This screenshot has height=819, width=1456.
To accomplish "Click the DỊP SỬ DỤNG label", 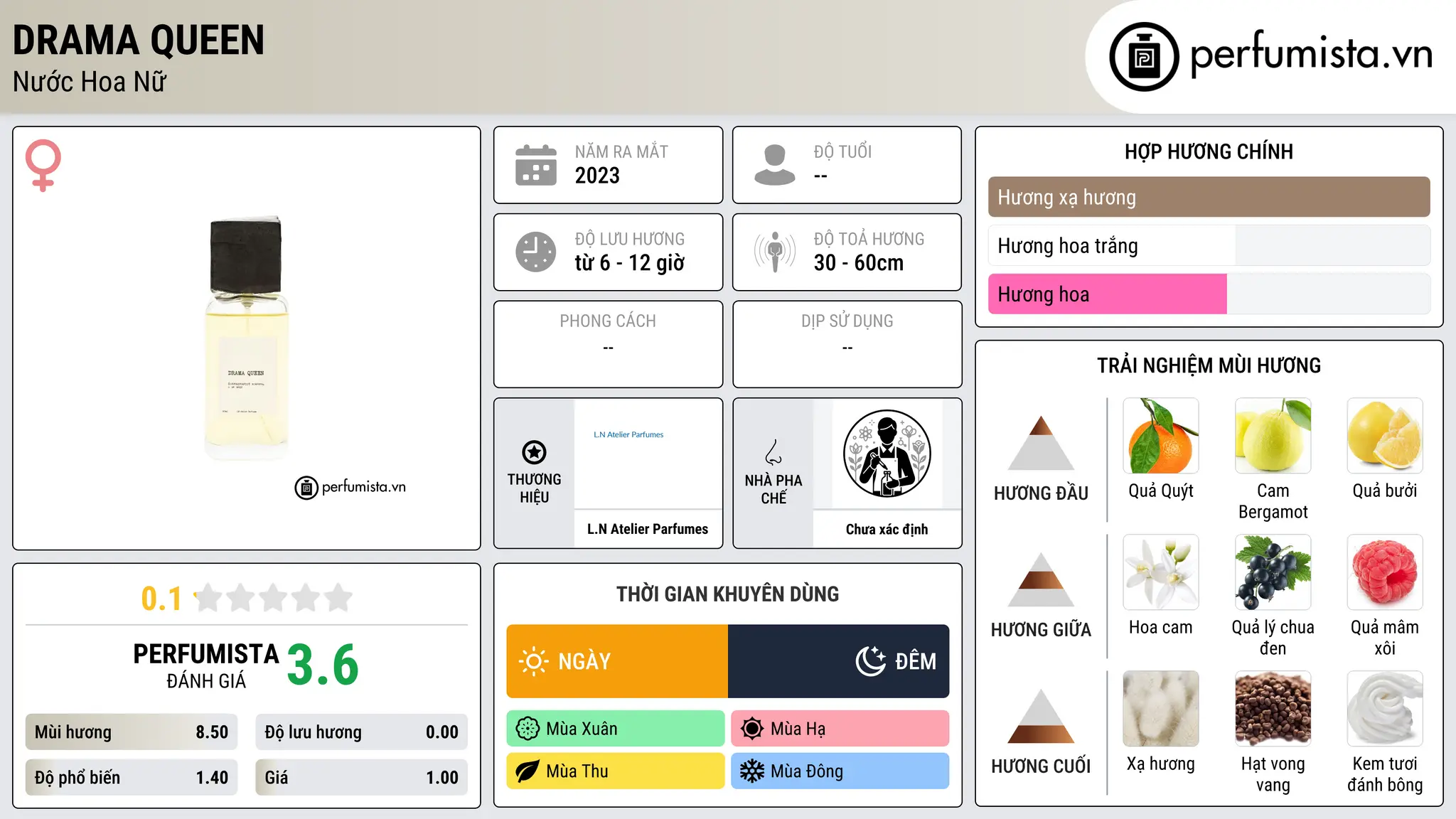I will coord(847,321).
